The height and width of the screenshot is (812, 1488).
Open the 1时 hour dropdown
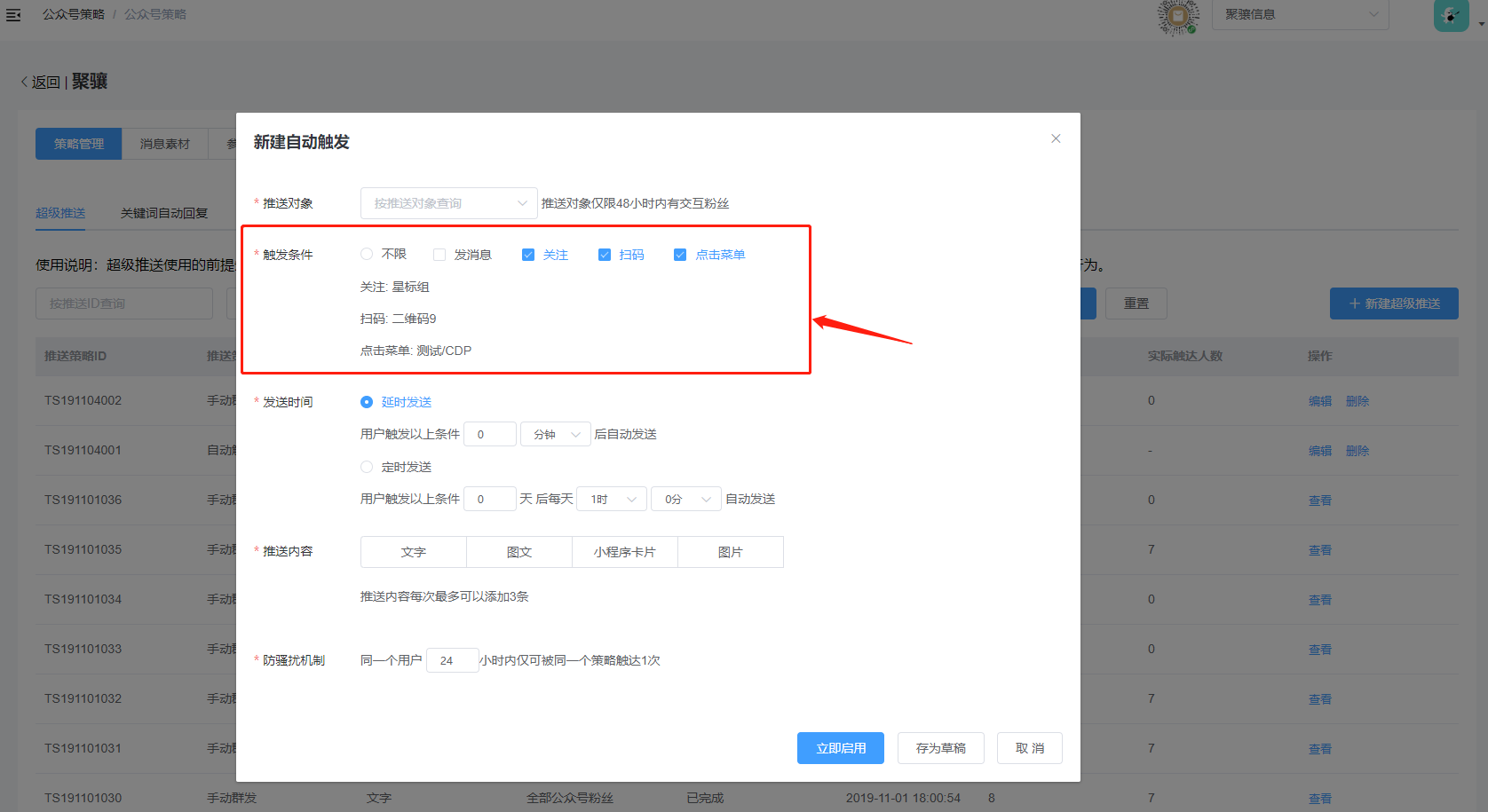(612, 499)
